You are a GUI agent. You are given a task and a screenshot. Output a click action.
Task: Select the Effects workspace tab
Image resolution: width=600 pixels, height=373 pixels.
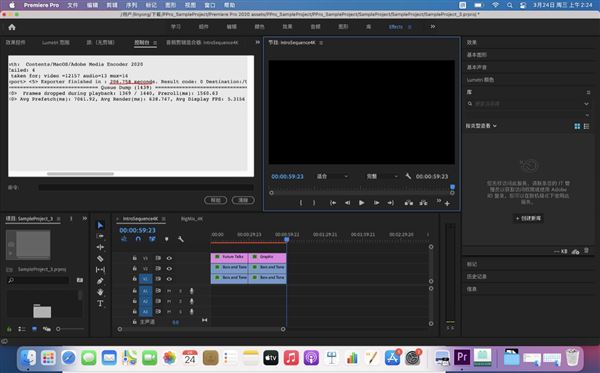coord(396,27)
